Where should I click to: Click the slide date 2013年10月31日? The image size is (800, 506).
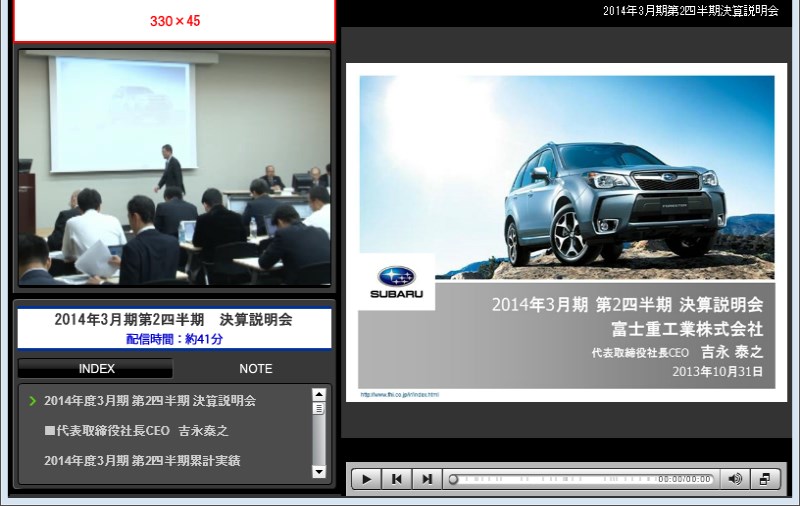tap(717, 371)
